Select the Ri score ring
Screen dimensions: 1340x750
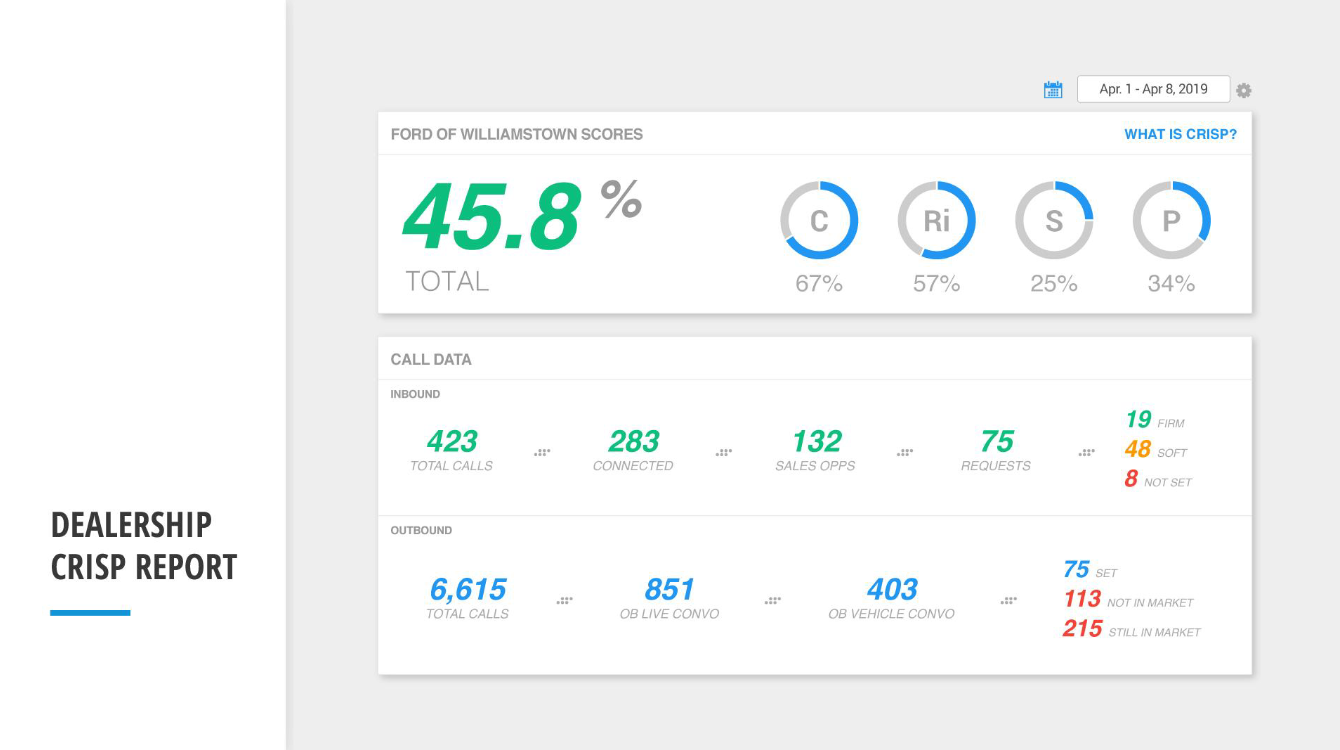point(937,220)
